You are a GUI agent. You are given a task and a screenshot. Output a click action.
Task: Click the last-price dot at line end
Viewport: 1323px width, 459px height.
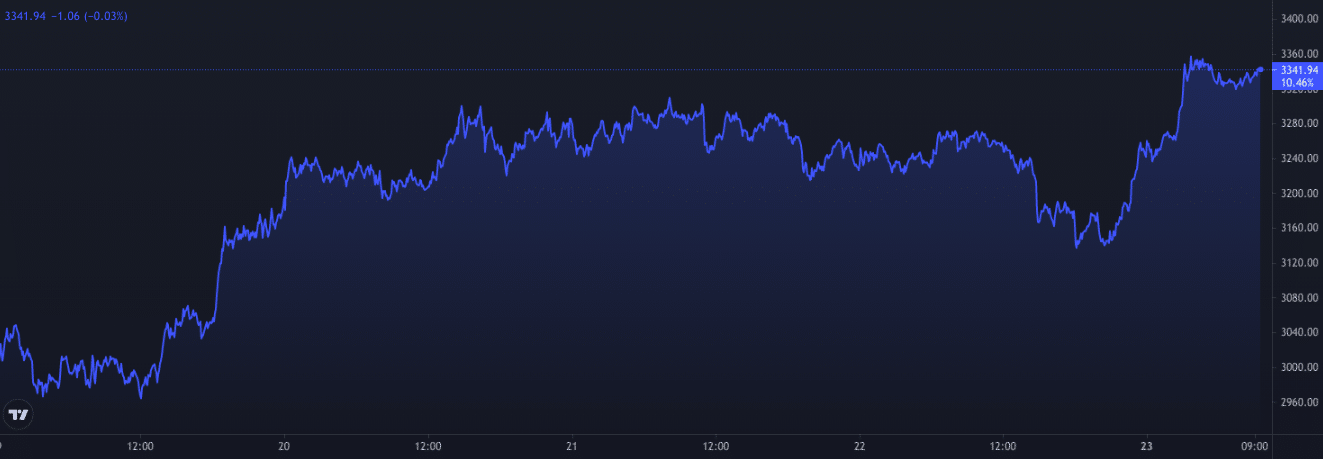(x=1260, y=69)
